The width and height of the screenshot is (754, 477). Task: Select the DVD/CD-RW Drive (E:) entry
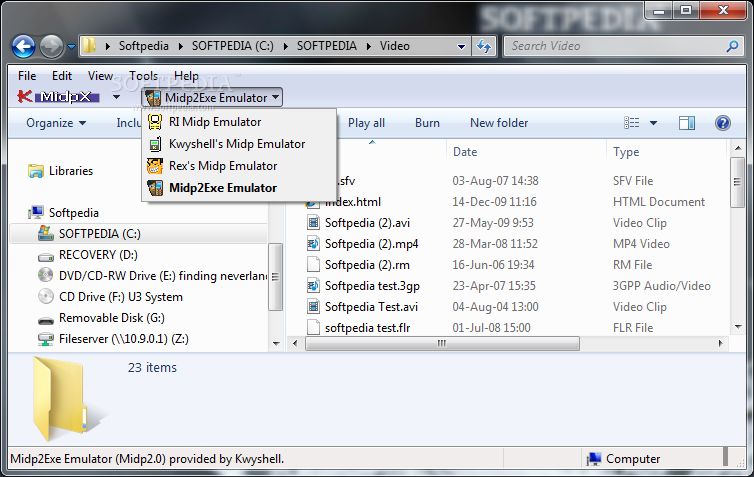152,276
